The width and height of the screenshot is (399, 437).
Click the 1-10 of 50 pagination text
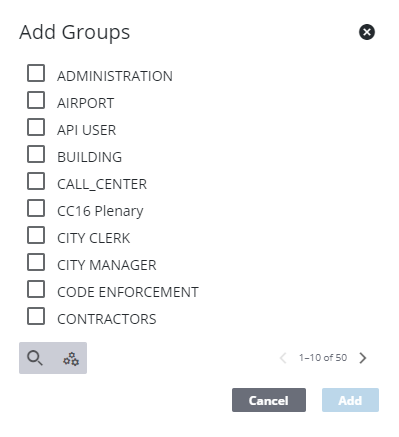323,358
